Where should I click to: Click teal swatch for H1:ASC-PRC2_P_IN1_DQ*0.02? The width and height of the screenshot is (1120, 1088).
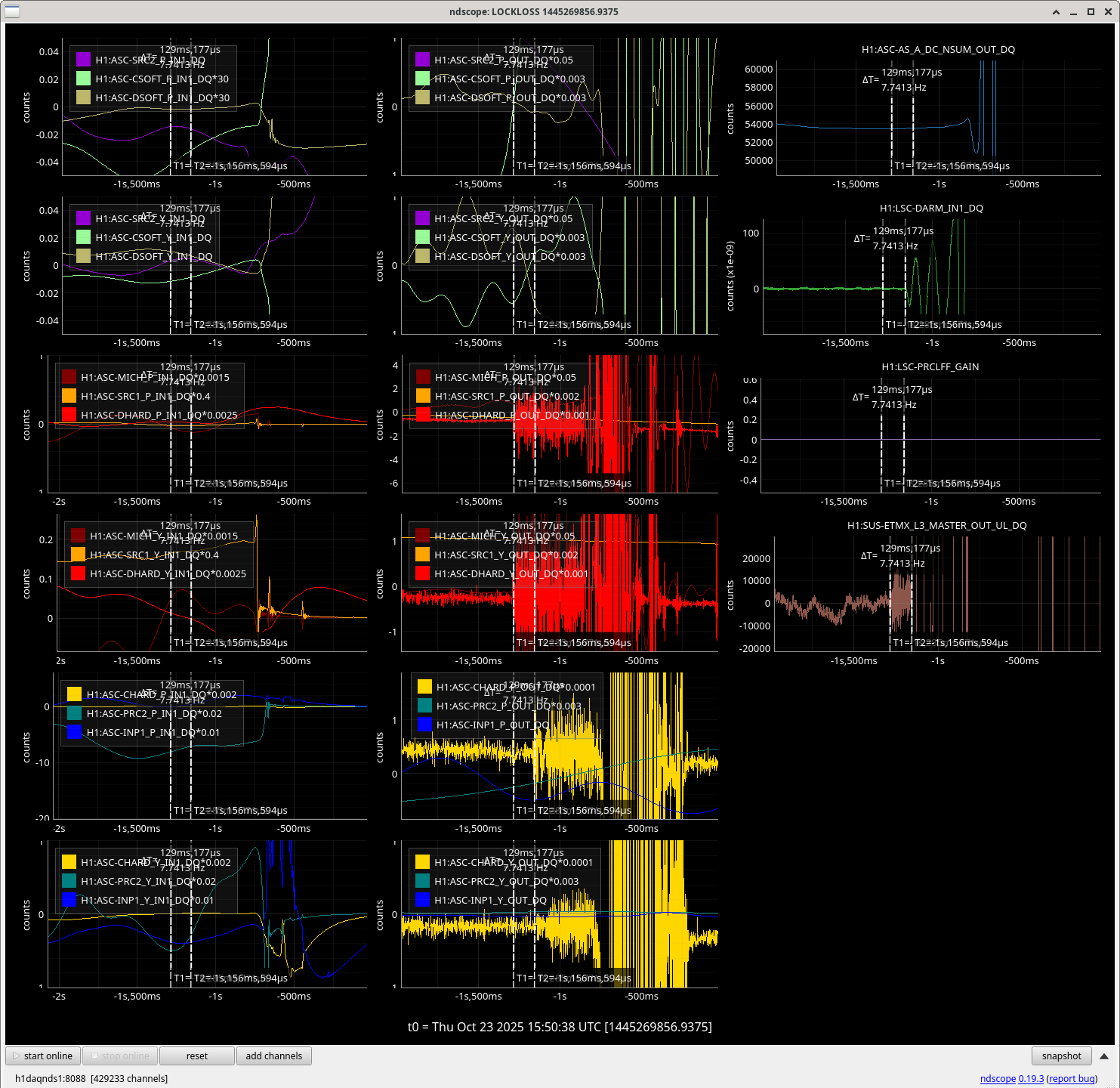click(x=74, y=713)
